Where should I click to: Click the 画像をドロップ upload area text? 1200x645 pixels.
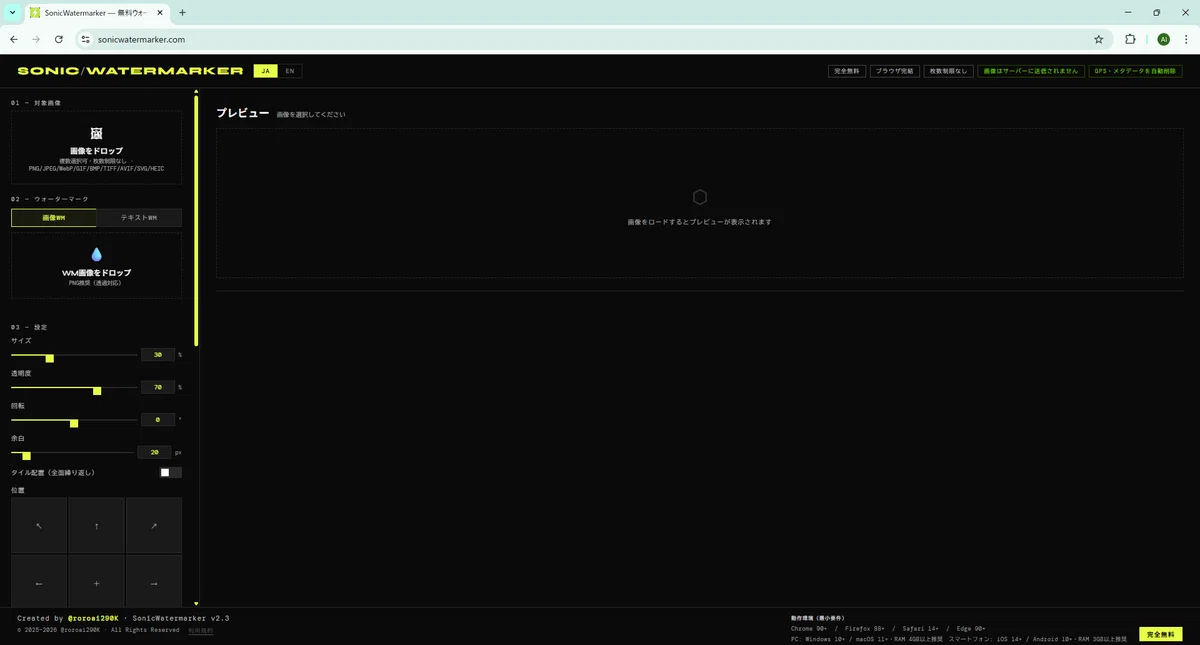[x=96, y=151]
